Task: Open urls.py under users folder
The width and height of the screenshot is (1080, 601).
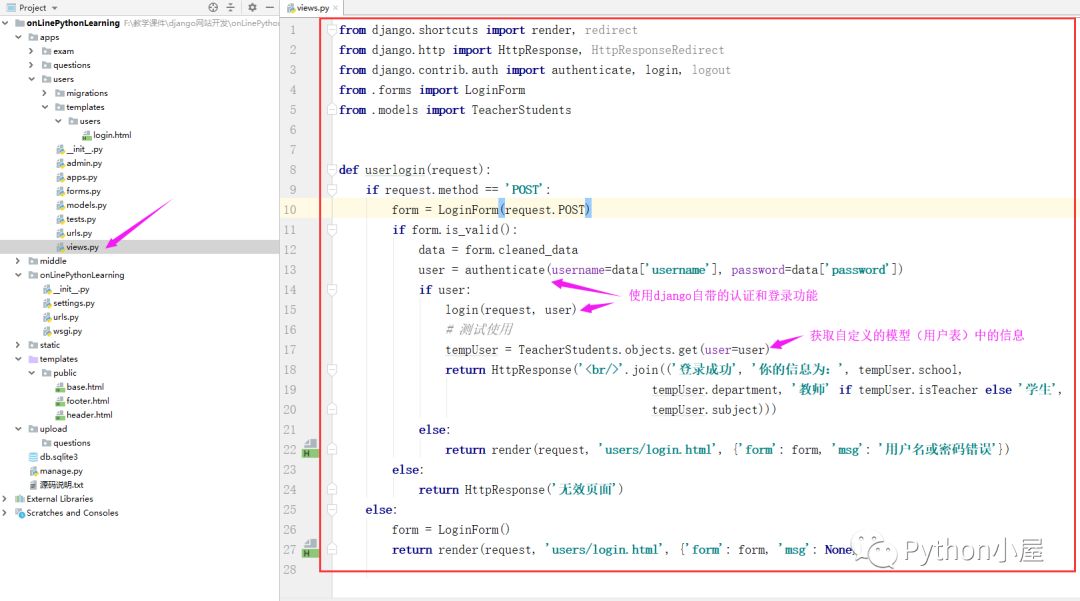Action: point(79,233)
